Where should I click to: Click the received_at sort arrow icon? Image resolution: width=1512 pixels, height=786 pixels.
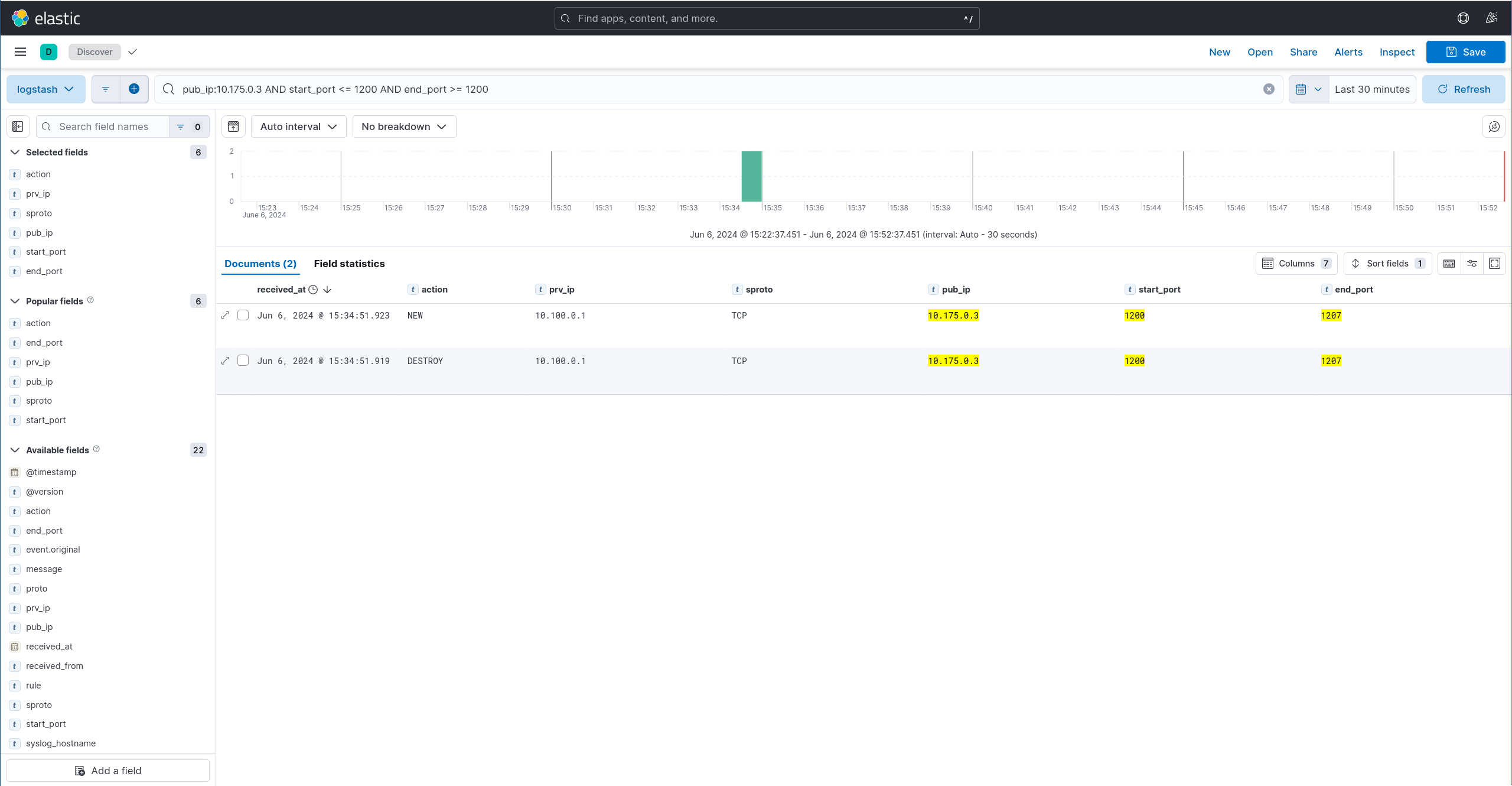coord(327,290)
